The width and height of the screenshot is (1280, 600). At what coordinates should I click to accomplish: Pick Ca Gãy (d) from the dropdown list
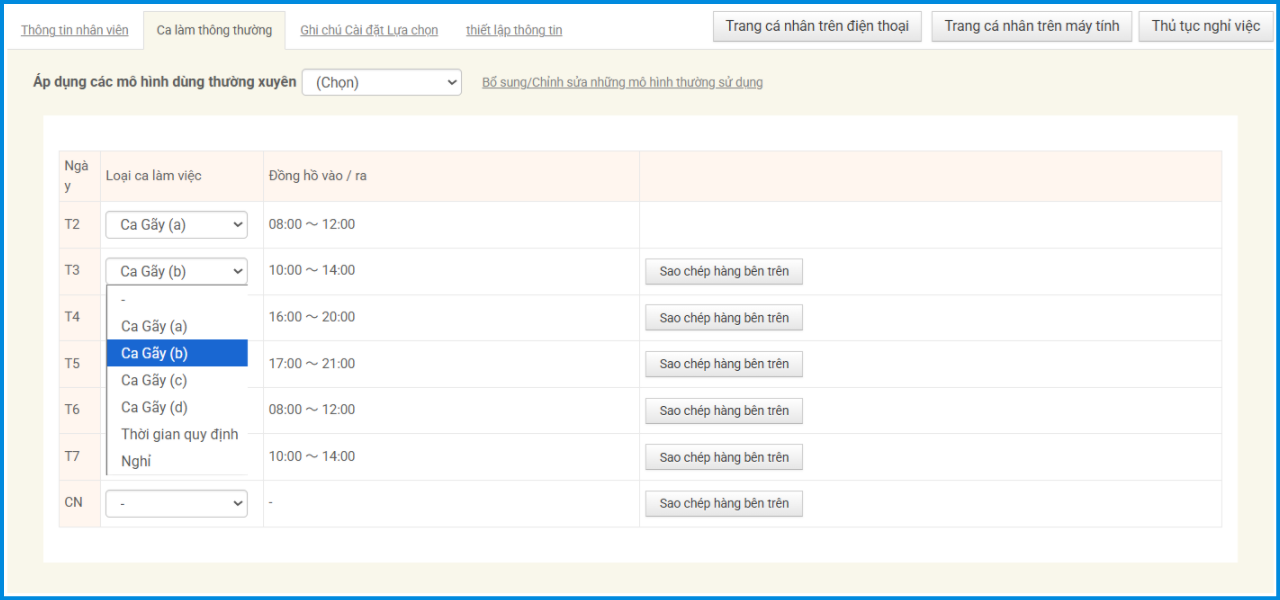pos(154,407)
